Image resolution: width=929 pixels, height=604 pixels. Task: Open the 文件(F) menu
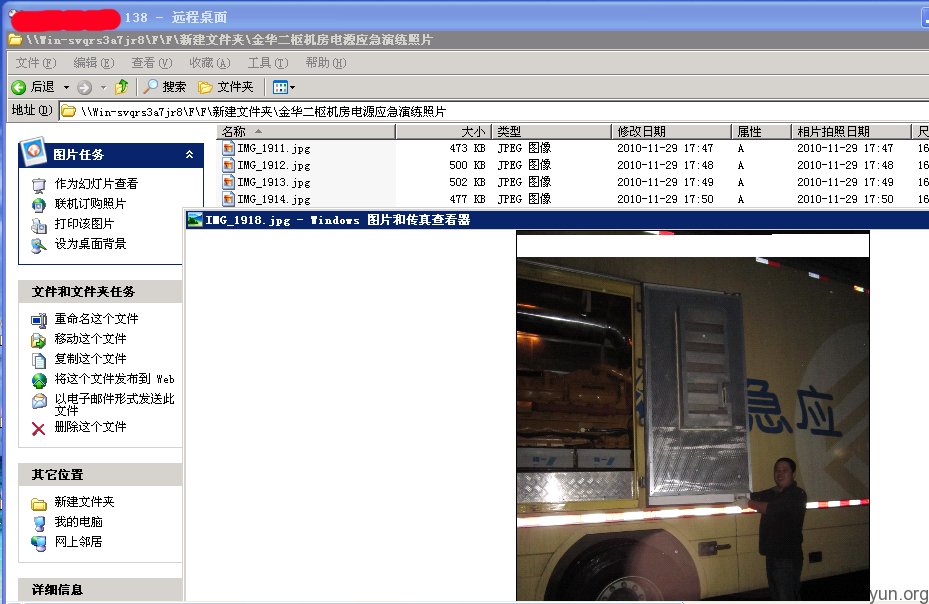pyautogui.click(x=36, y=63)
